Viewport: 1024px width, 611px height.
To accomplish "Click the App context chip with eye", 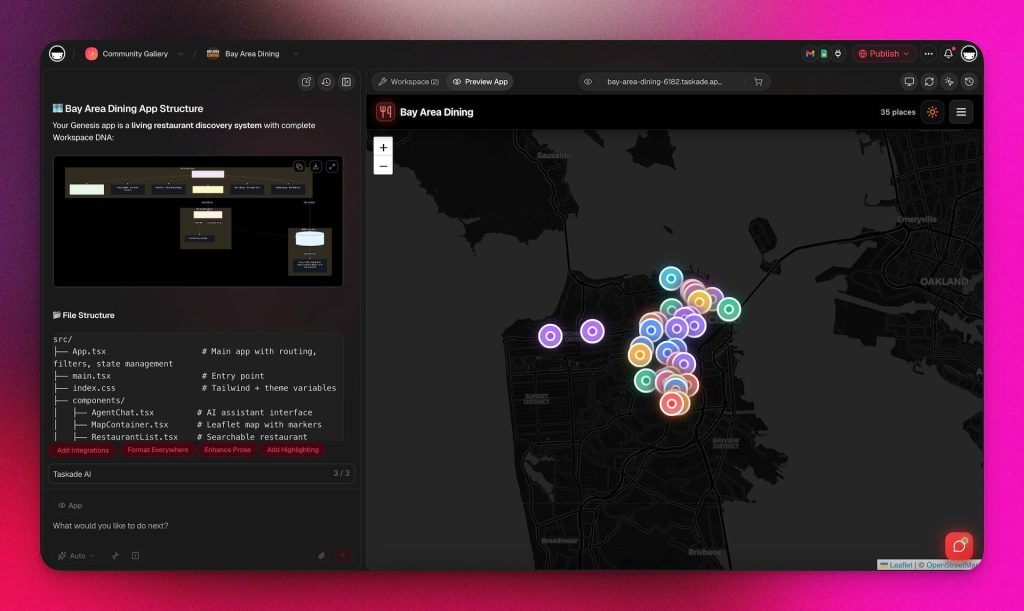I will [x=70, y=505].
